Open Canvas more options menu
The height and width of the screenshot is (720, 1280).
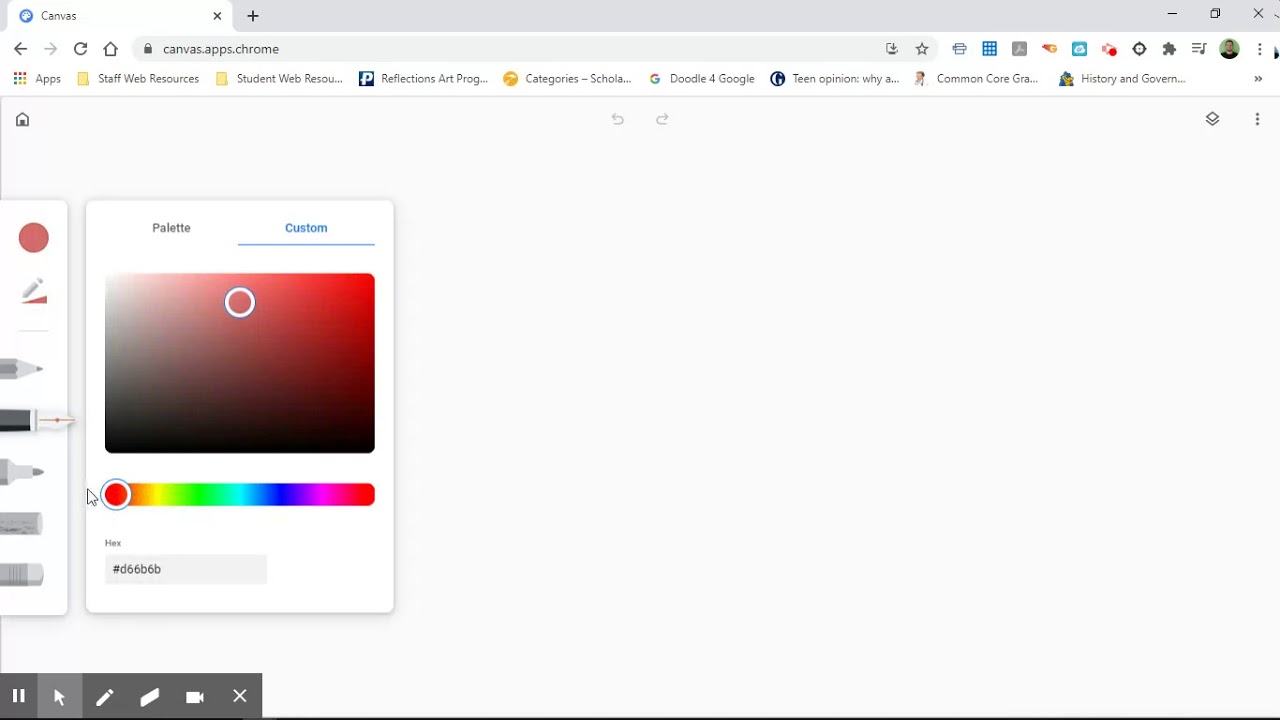1257,119
